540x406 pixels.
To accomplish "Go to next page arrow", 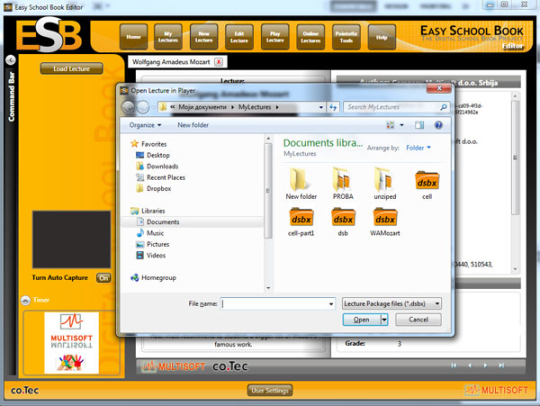I will [485, 365].
